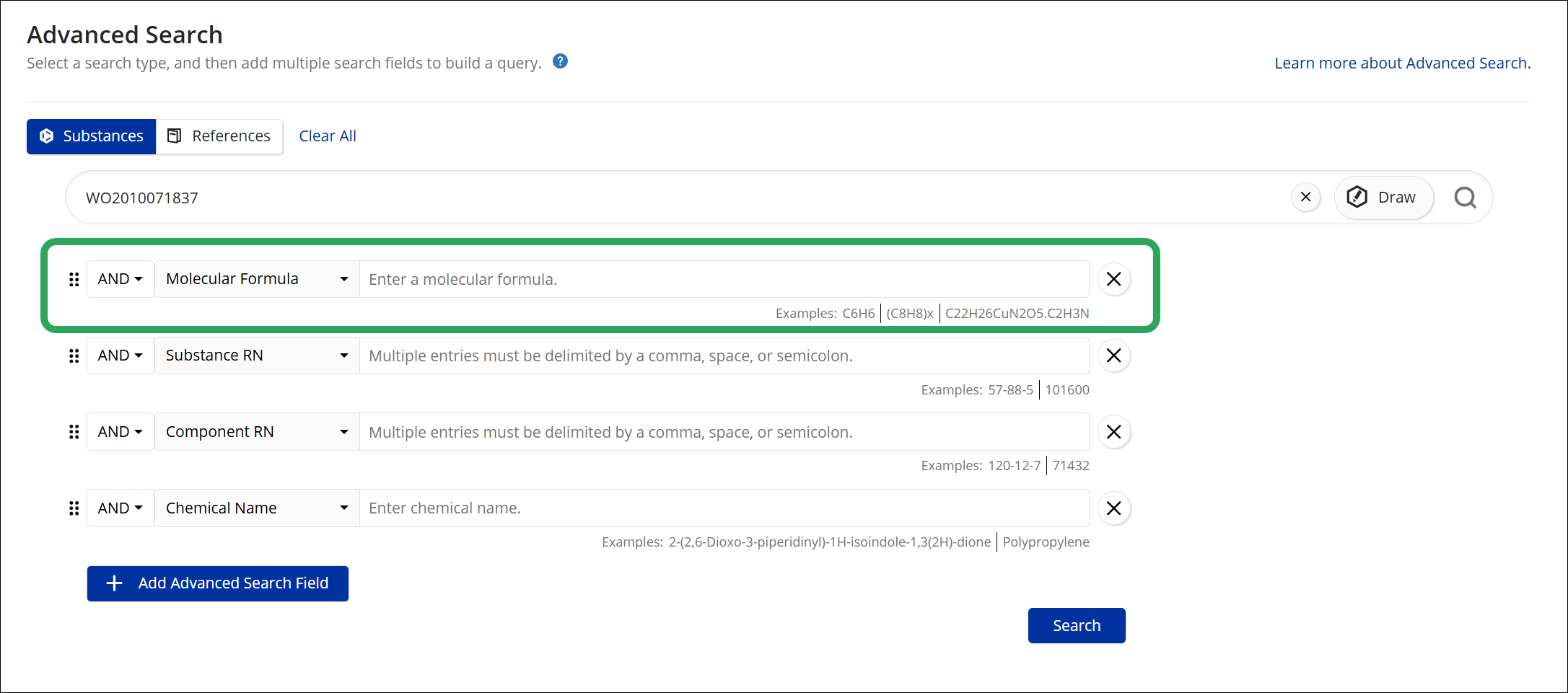1568x693 pixels.
Task: Click the molecular formula input field
Action: tap(724, 279)
